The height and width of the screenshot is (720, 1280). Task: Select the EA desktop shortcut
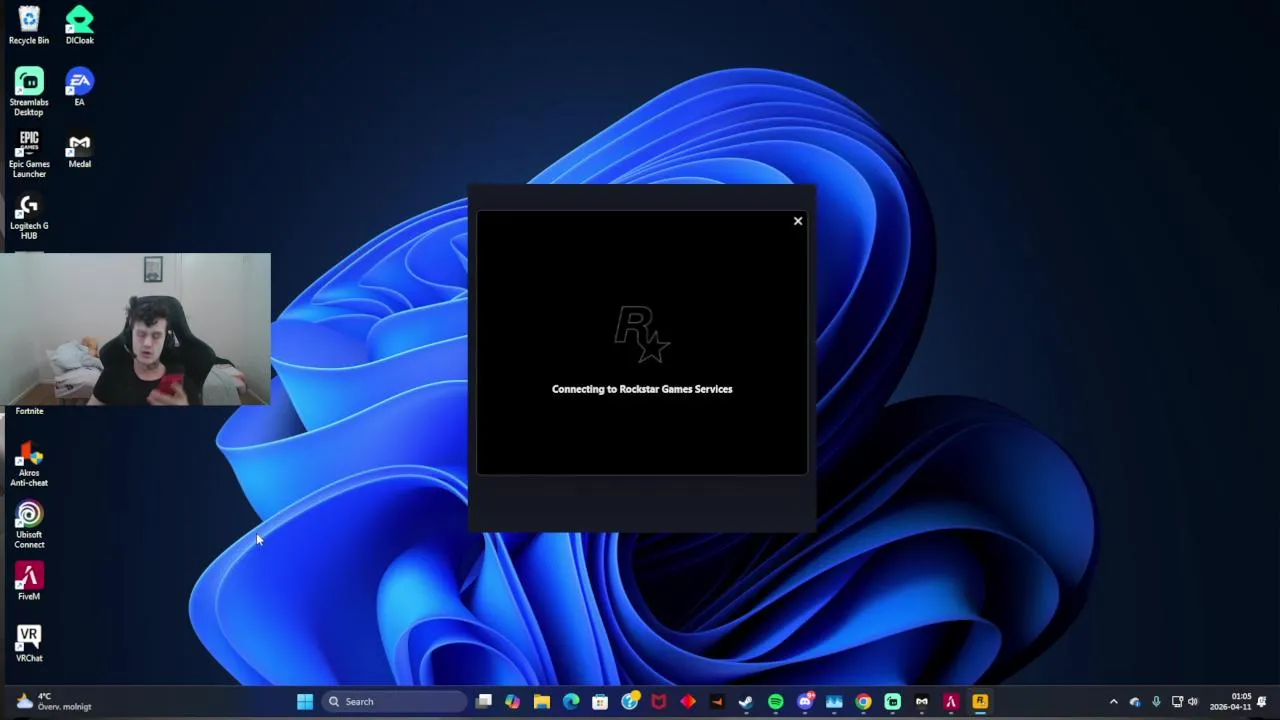(80, 87)
